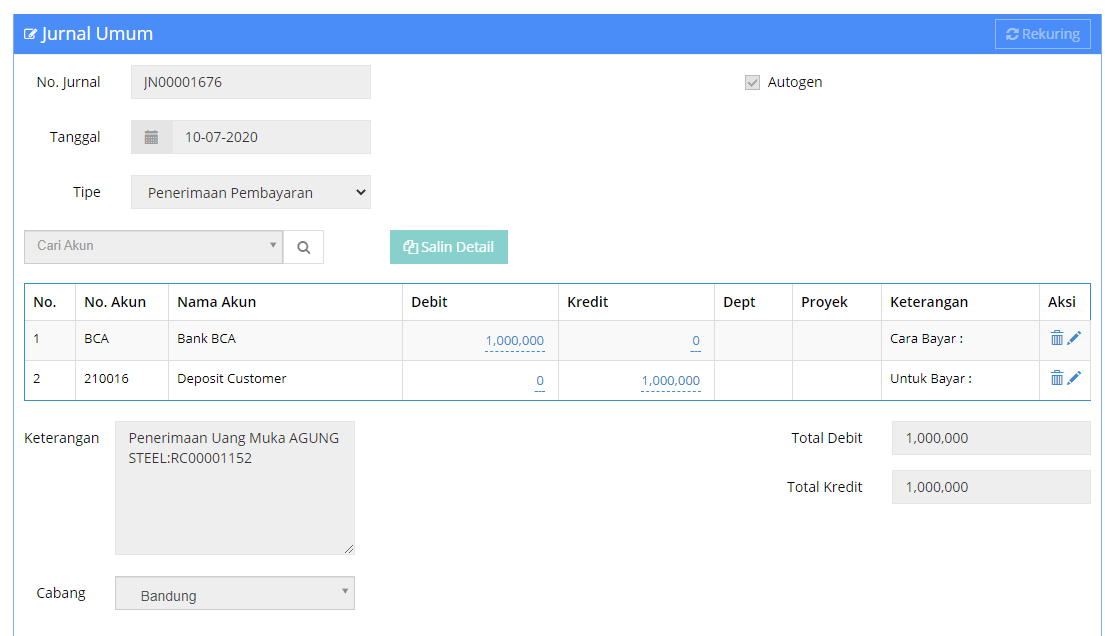Expand the Cari Akun account dropdown
The image size is (1105, 636).
[153, 246]
